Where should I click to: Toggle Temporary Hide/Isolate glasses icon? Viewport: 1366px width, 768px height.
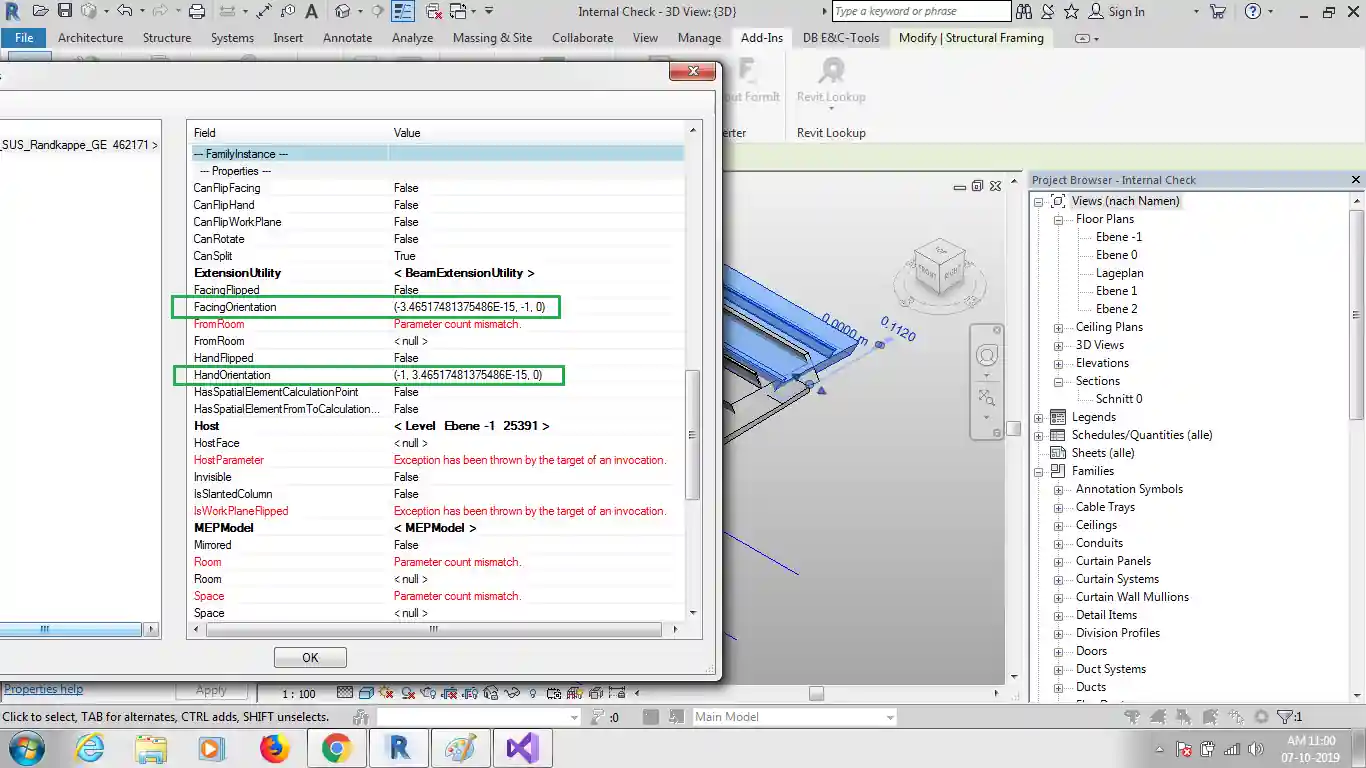coord(511,693)
